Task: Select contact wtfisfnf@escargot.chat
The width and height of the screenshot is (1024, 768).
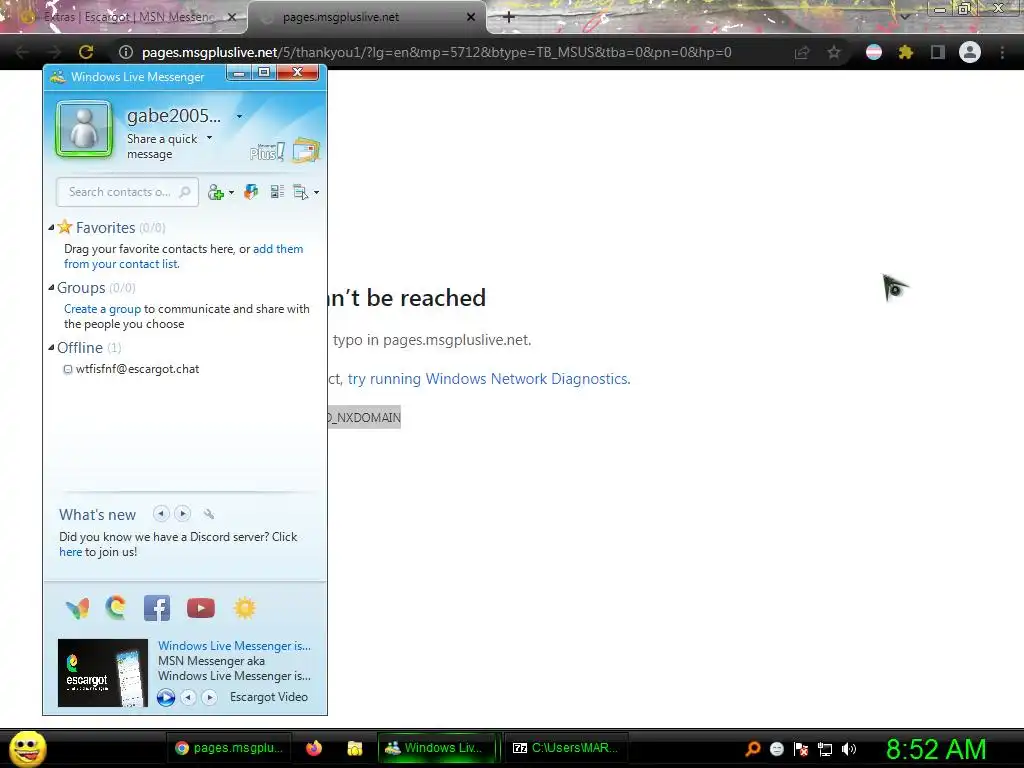Action: click(137, 369)
